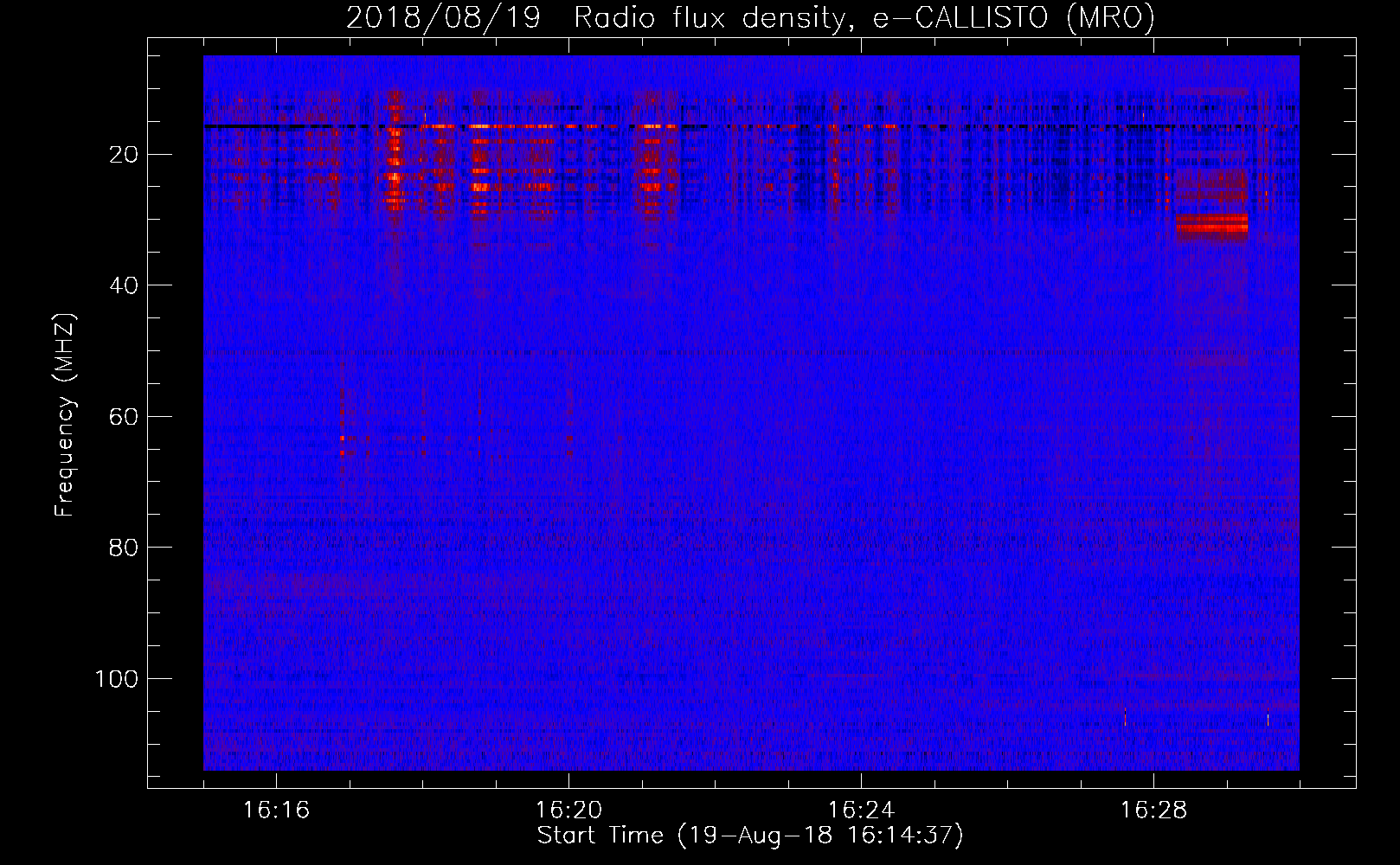The height and width of the screenshot is (865, 1400).
Task: Click the '16:24' time tick label
Action: (x=861, y=811)
